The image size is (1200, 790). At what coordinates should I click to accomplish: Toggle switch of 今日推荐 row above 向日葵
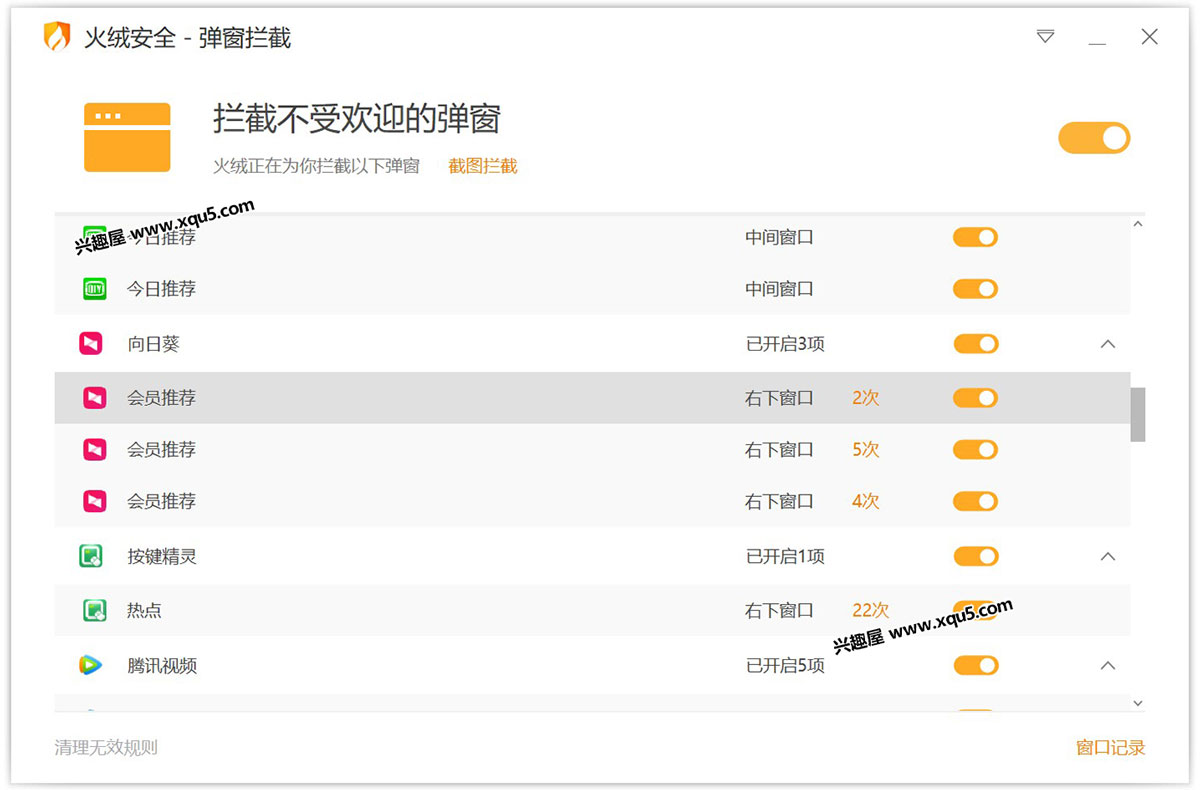point(975,289)
